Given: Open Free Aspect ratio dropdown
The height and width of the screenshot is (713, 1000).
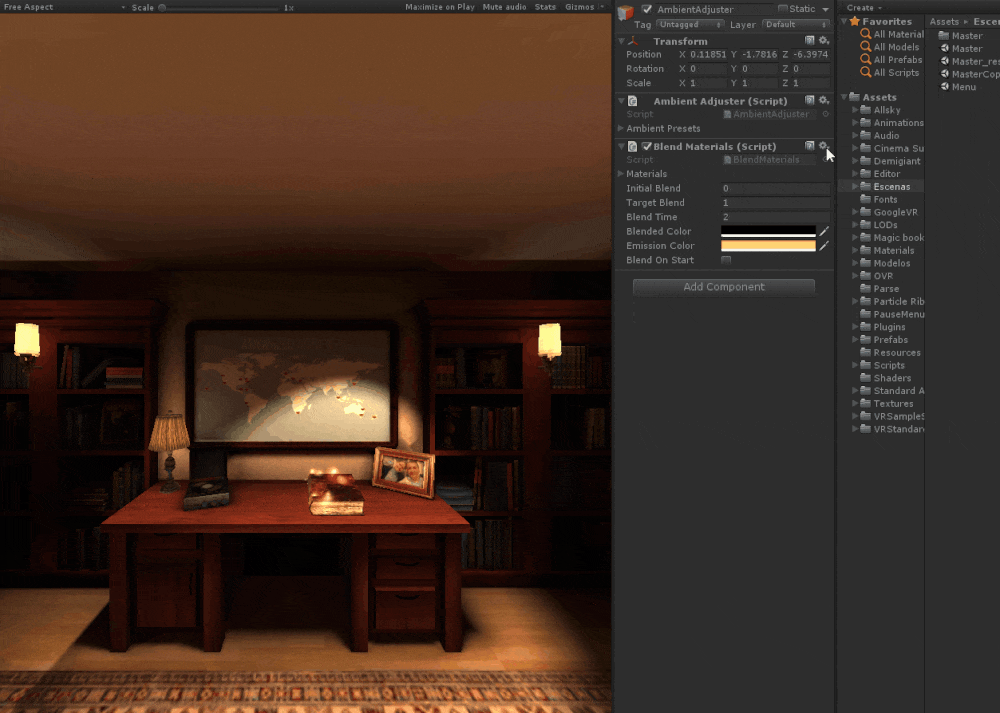Looking at the screenshot, I should coord(64,7).
